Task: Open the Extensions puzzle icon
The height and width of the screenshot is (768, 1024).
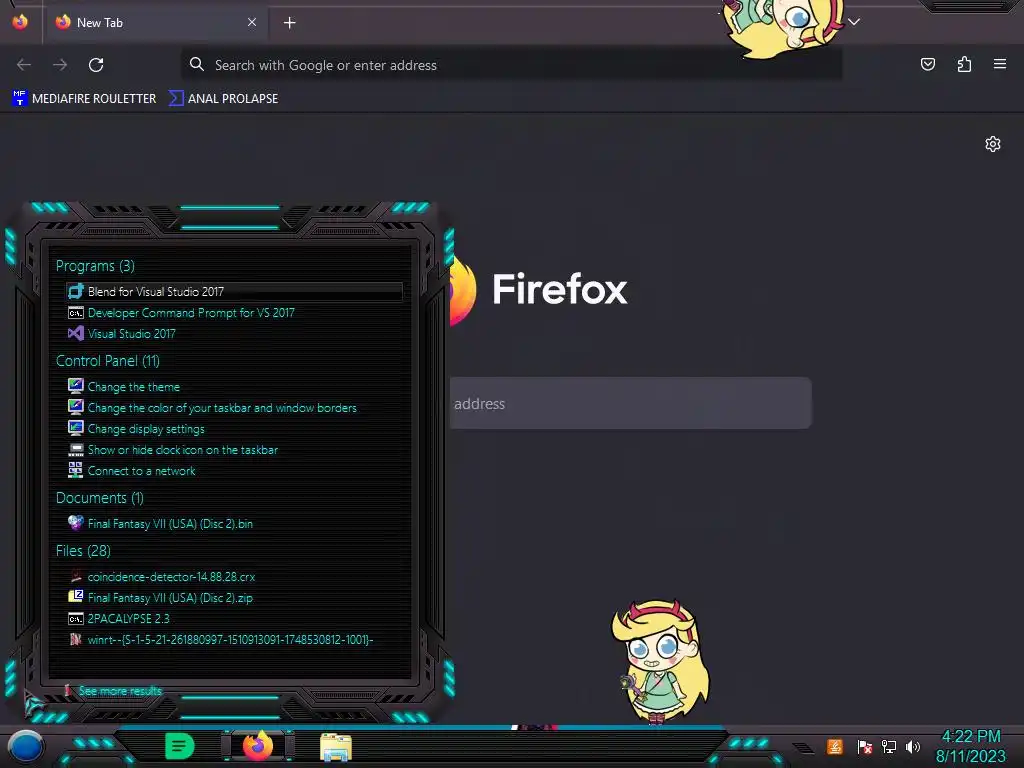Action: pyautogui.click(x=964, y=64)
